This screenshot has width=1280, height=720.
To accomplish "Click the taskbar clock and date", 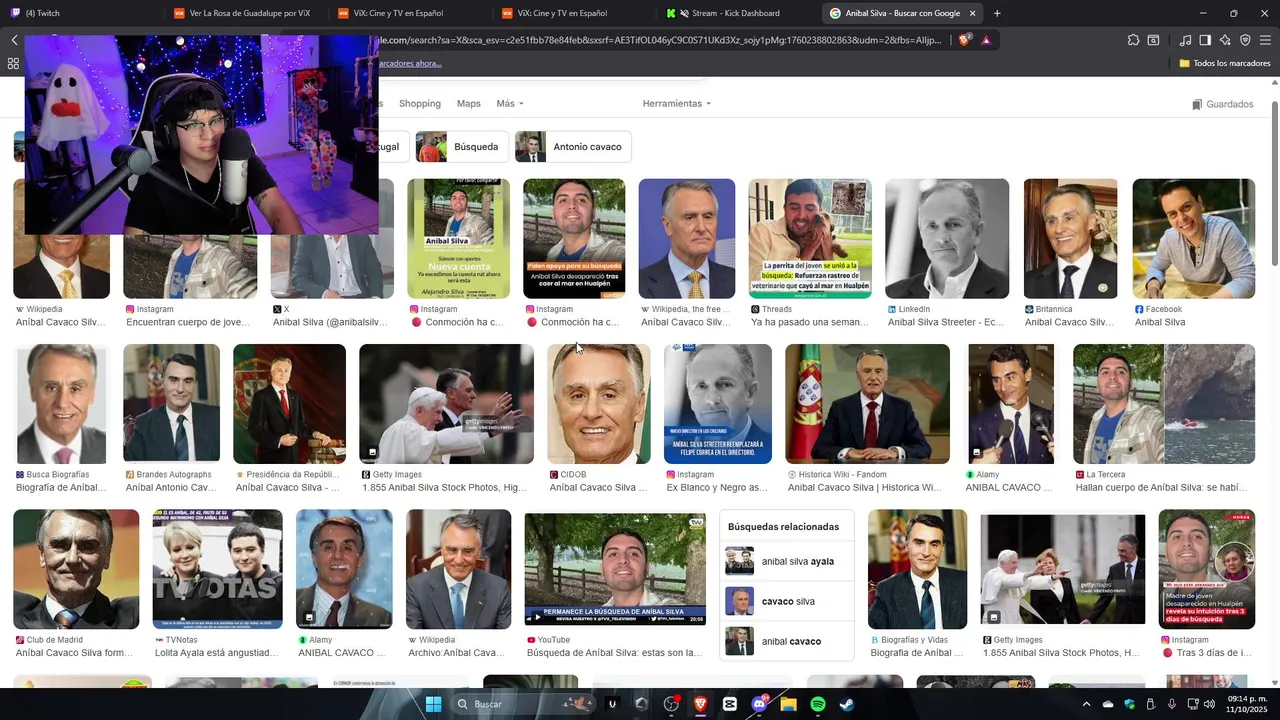I will (1247, 704).
